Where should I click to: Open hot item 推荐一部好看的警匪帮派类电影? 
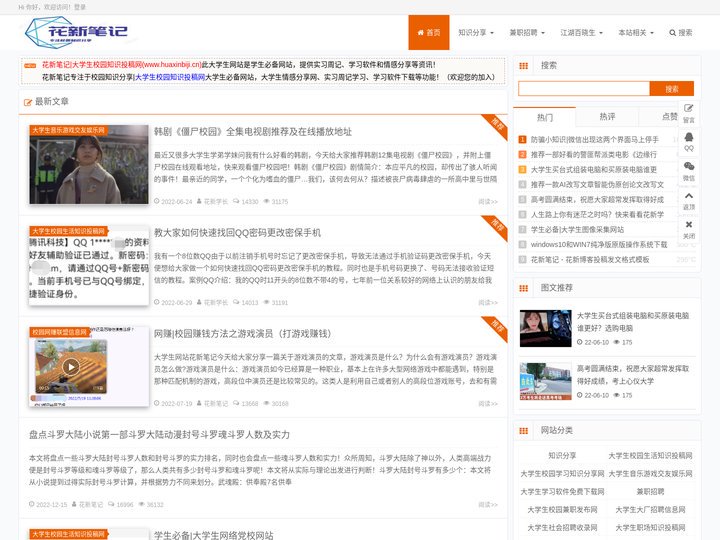point(593,154)
